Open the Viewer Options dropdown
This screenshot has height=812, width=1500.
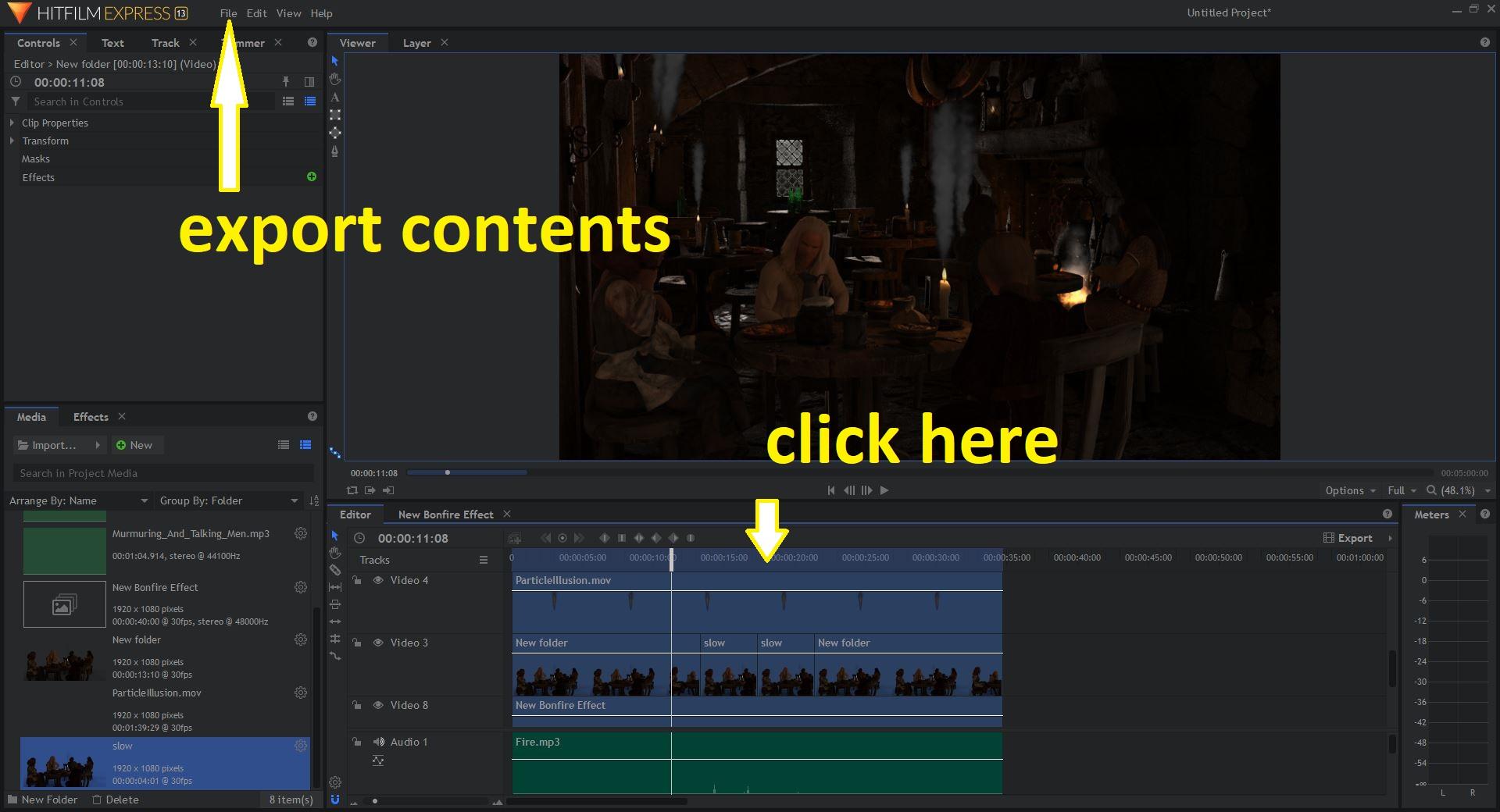coord(1350,490)
